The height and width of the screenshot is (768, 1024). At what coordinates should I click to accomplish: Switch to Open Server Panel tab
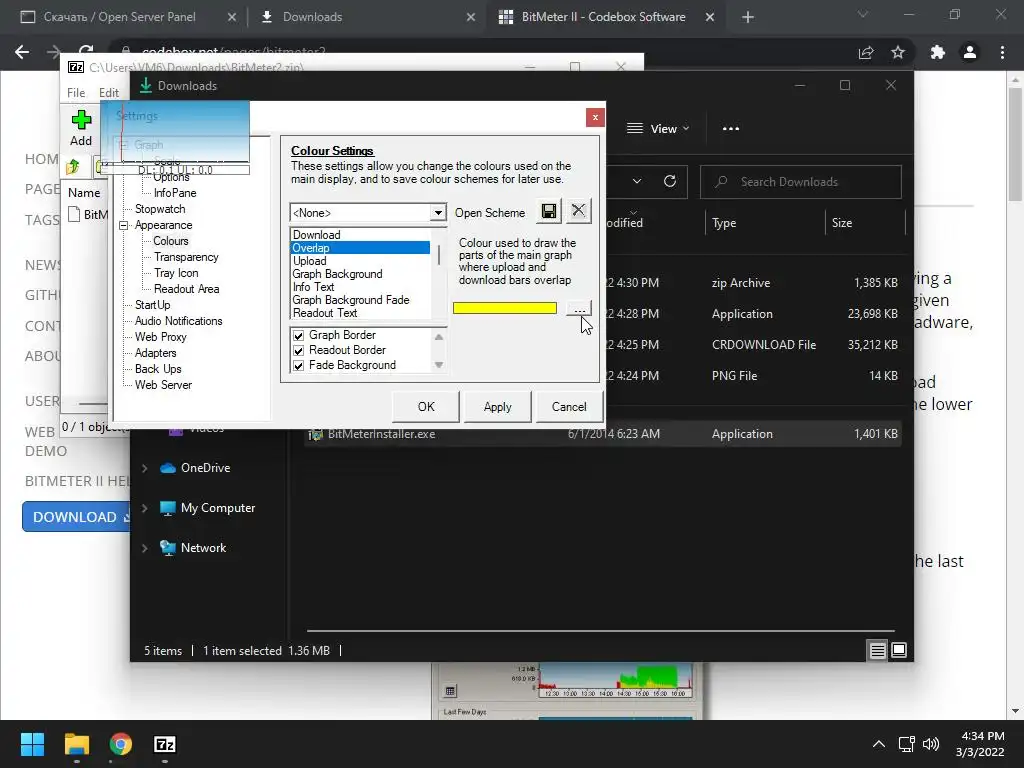pyautogui.click(x=128, y=17)
